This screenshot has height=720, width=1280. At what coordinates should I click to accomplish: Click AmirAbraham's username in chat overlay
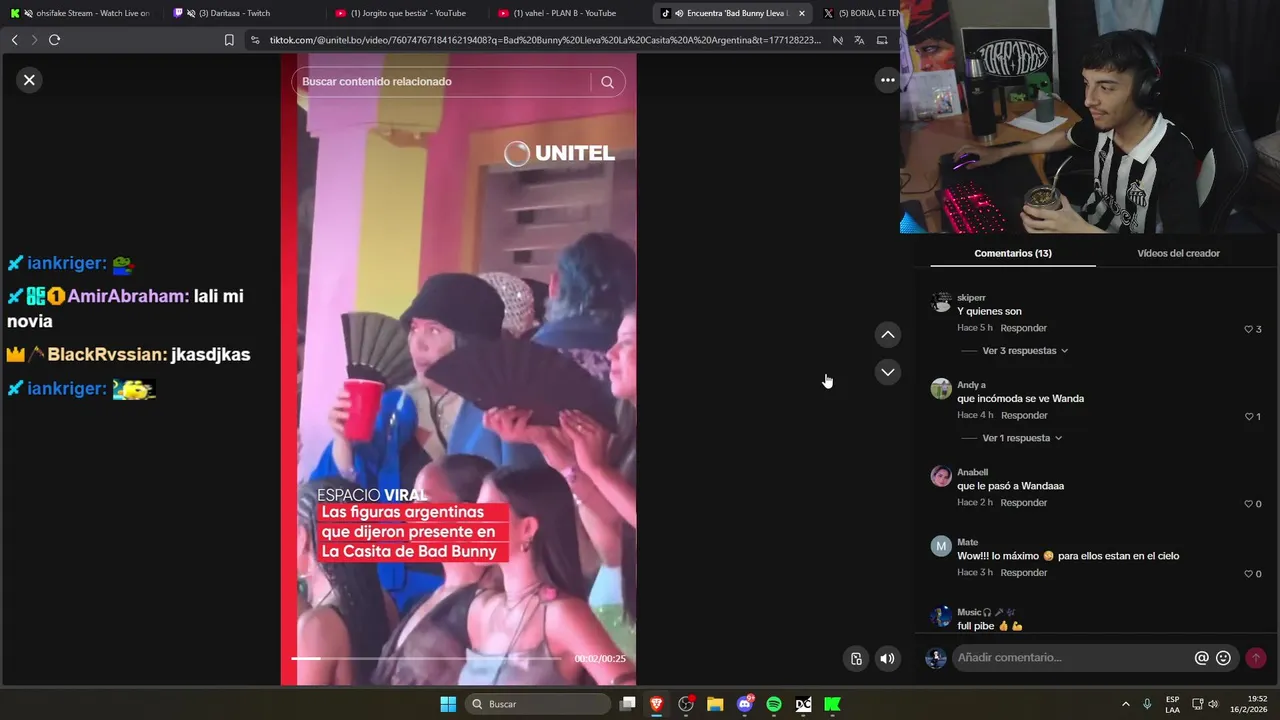128,296
